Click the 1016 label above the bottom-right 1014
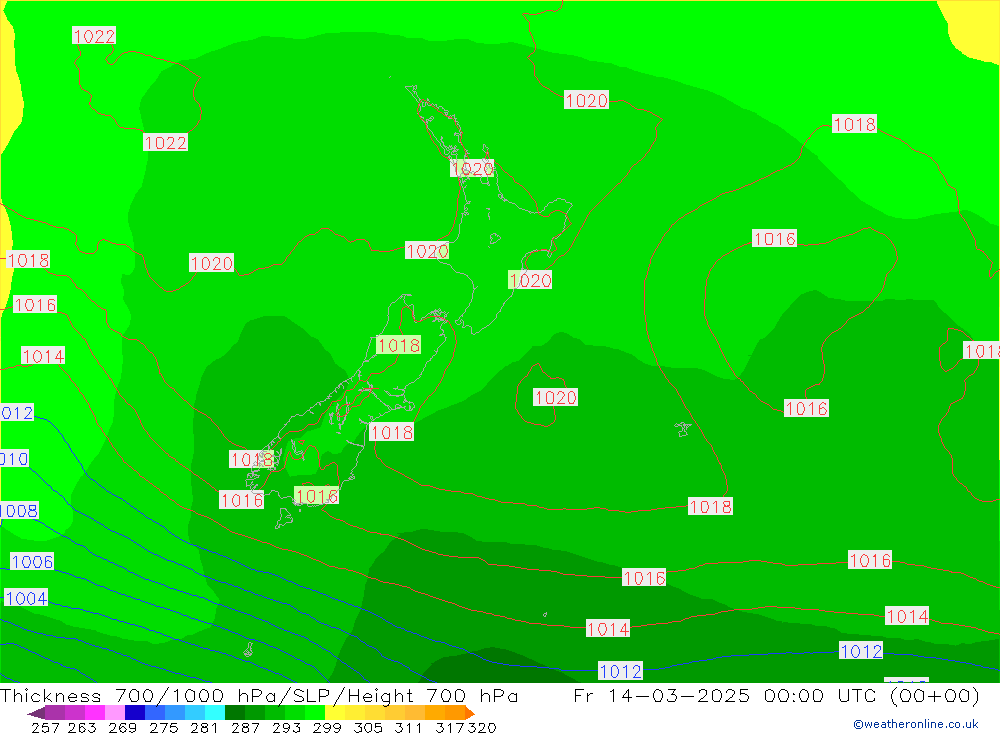This screenshot has width=1000, height=733. [x=870, y=560]
